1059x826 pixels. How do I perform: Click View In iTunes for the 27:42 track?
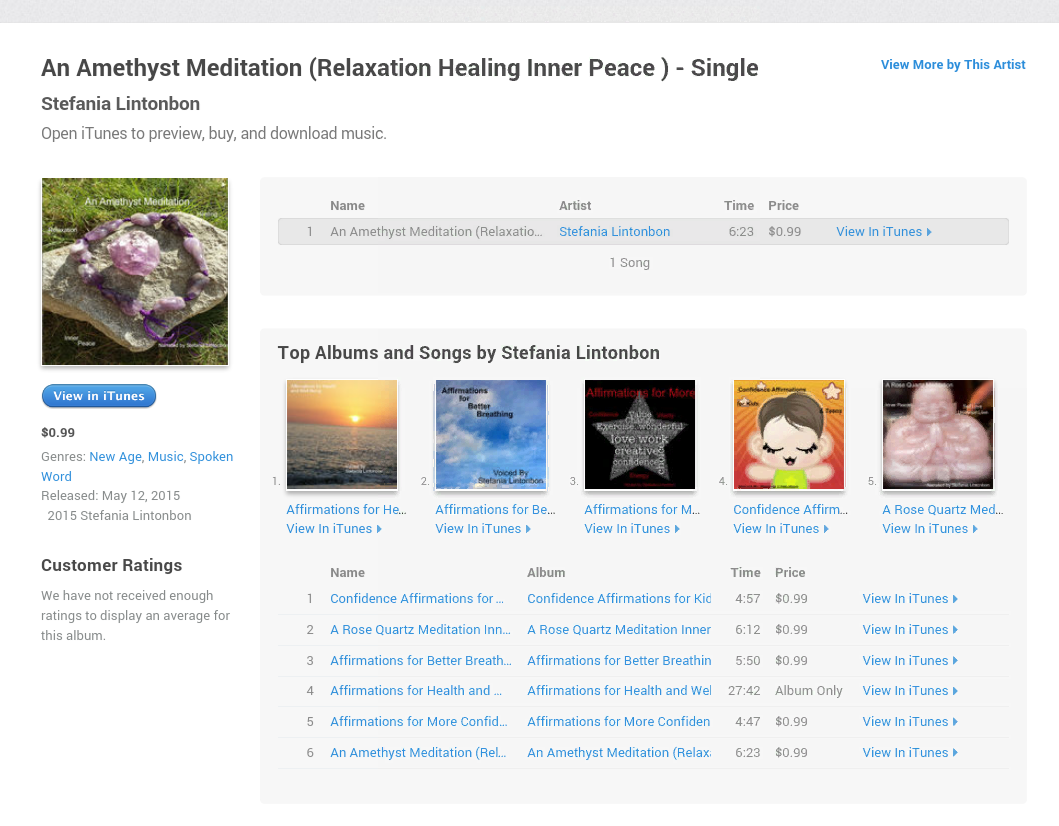909,691
